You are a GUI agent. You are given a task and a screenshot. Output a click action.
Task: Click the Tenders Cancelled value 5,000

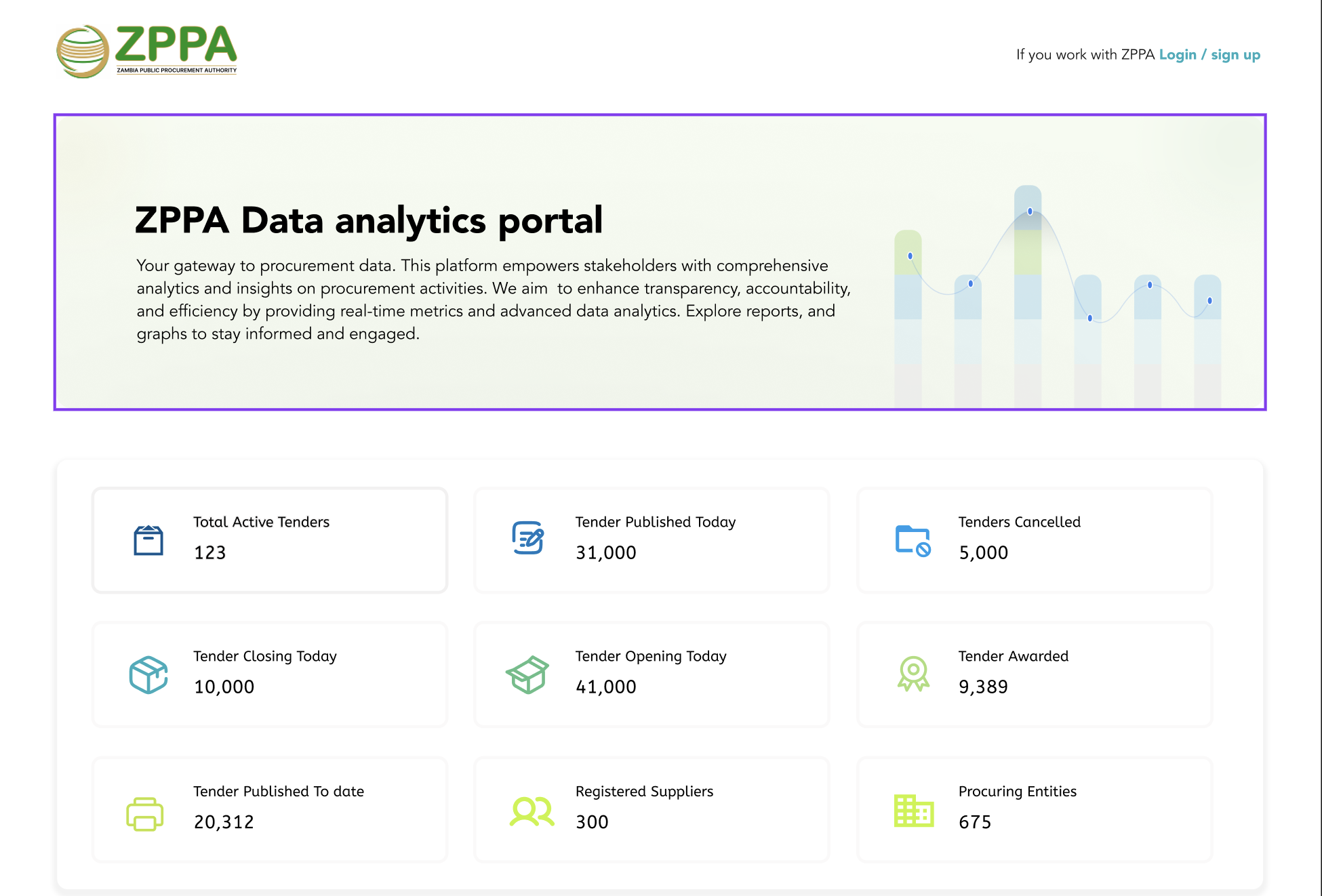click(983, 552)
